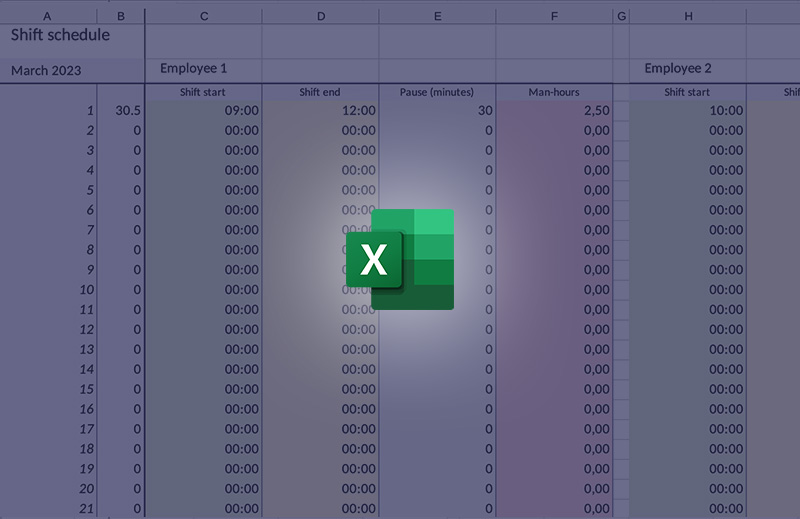Image resolution: width=800 pixels, height=519 pixels.
Task: Select pause minutes cell on day 15
Action: (x=437, y=389)
